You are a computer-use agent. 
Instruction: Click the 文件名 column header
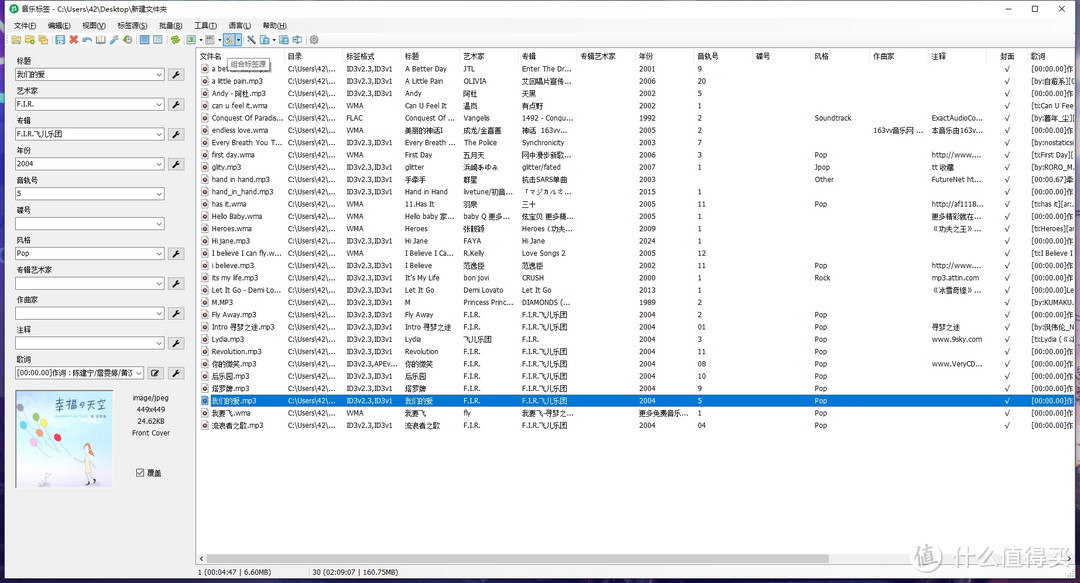211,57
